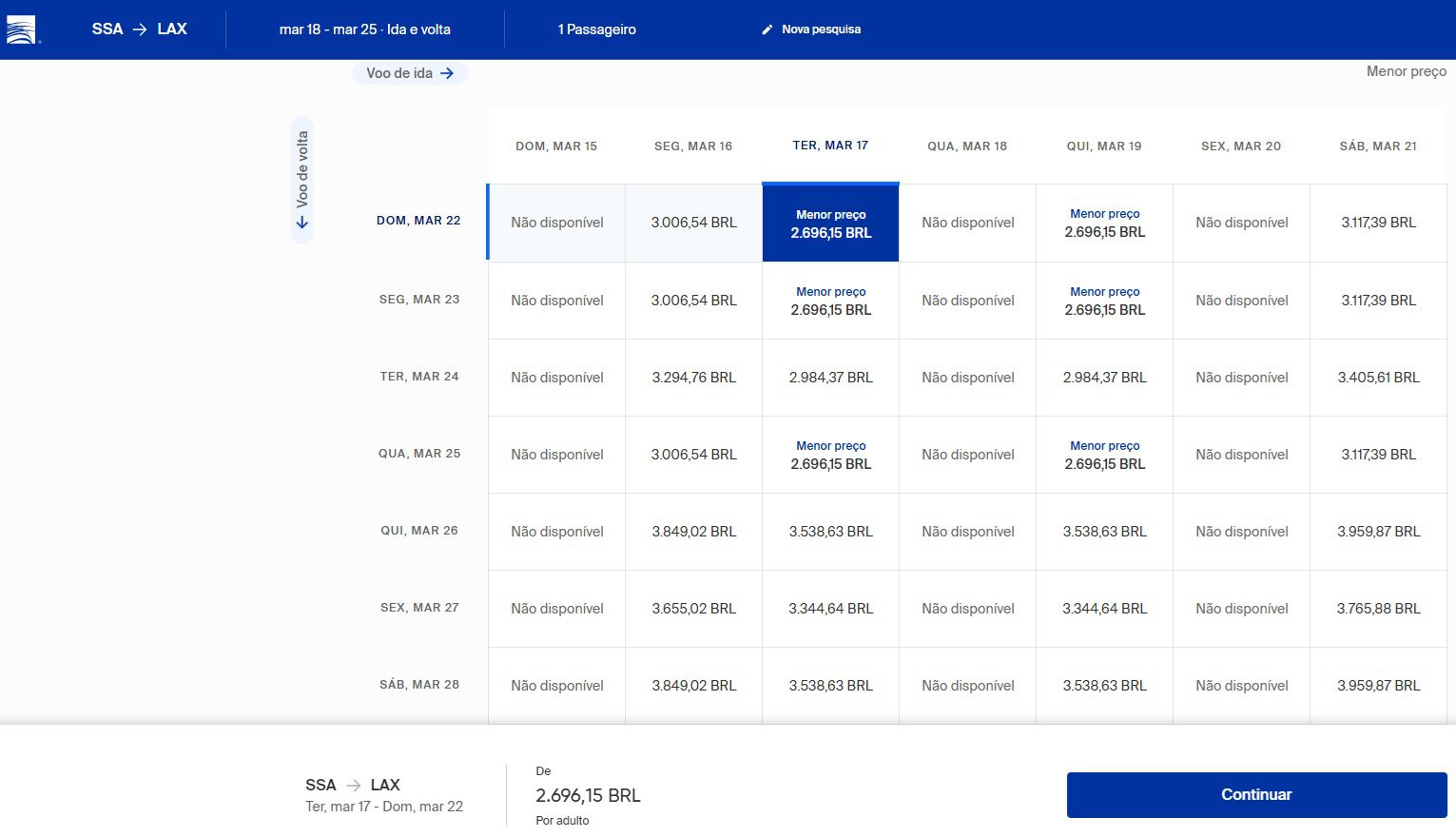The height and width of the screenshot is (837, 1456).
Task: Select the Ter, Mar 17 column header
Action: pos(830,146)
